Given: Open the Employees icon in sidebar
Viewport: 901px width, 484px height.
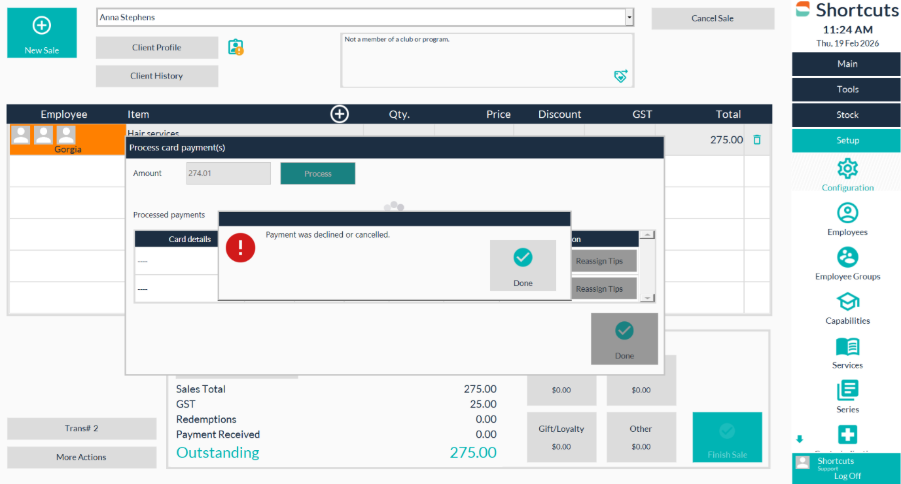Looking at the screenshot, I should (847, 213).
